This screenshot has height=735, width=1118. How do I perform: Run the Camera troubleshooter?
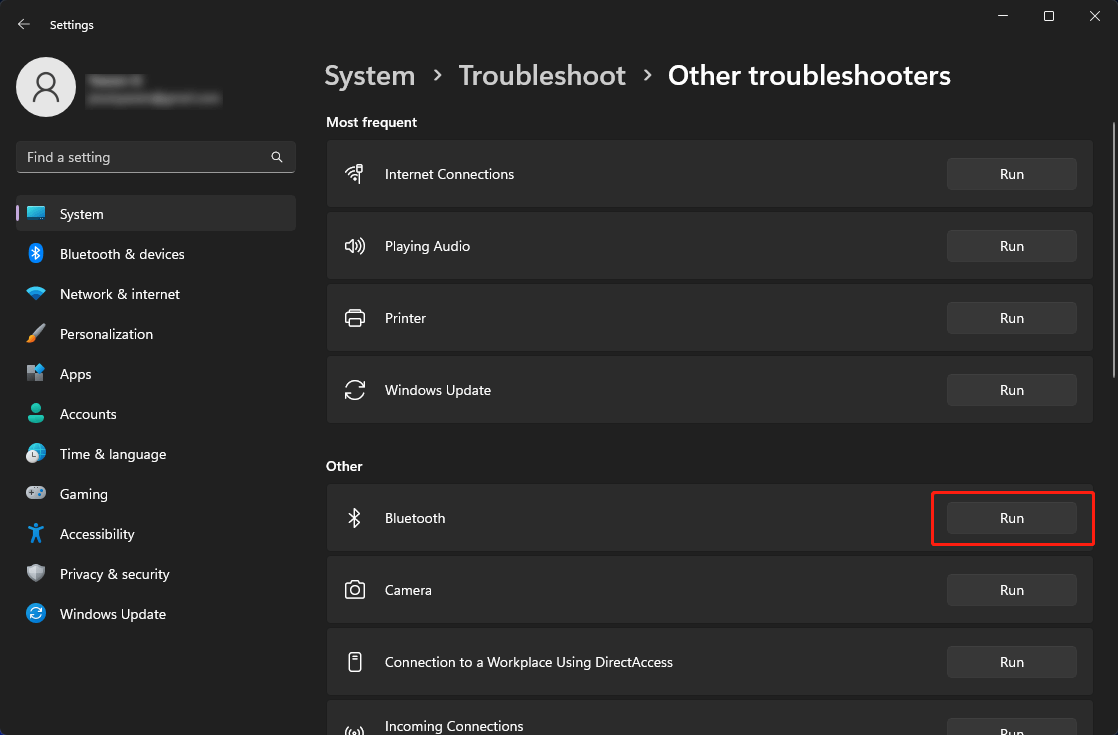pos(1011,590)
